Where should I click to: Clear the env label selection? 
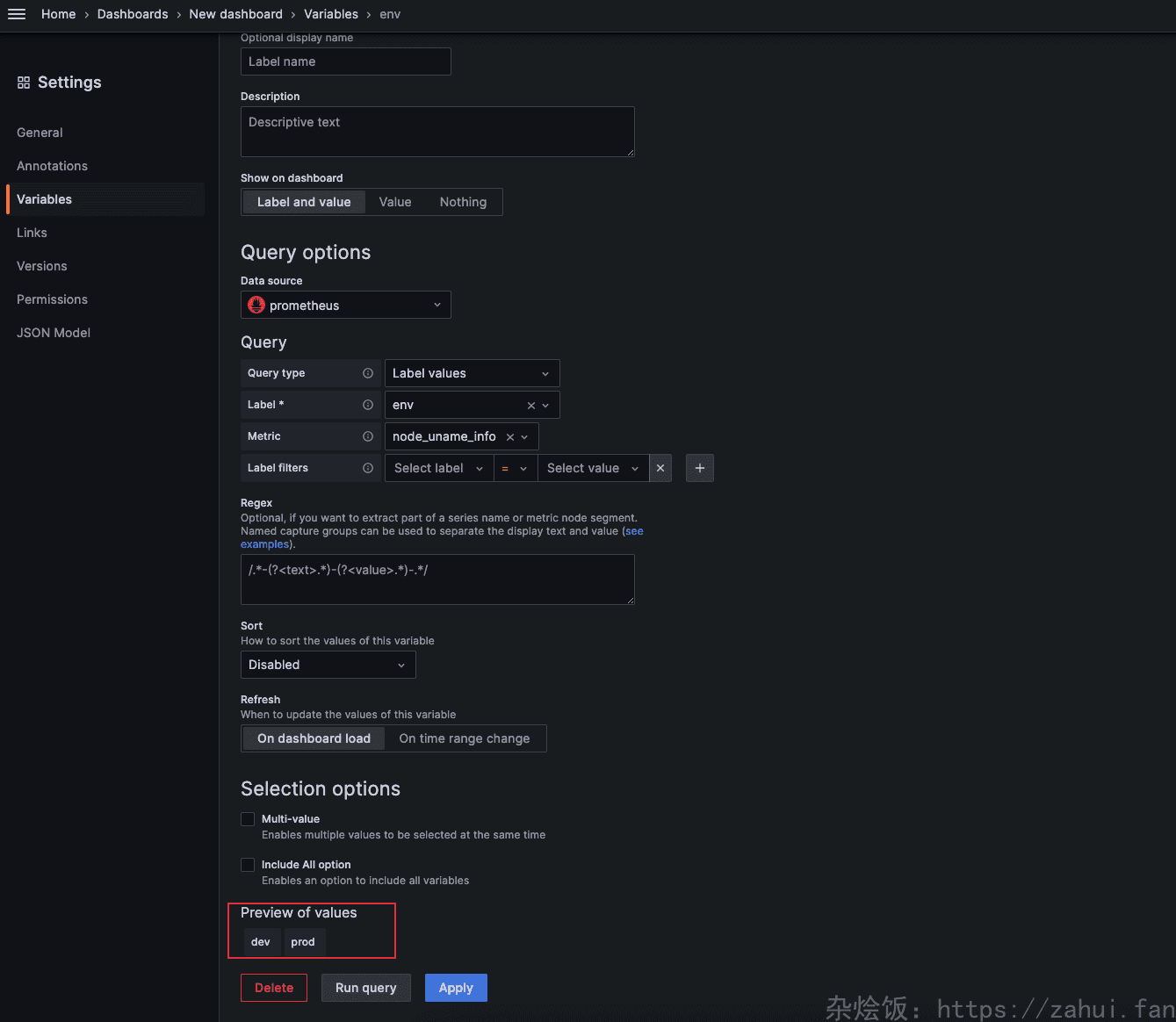point(530,406)
